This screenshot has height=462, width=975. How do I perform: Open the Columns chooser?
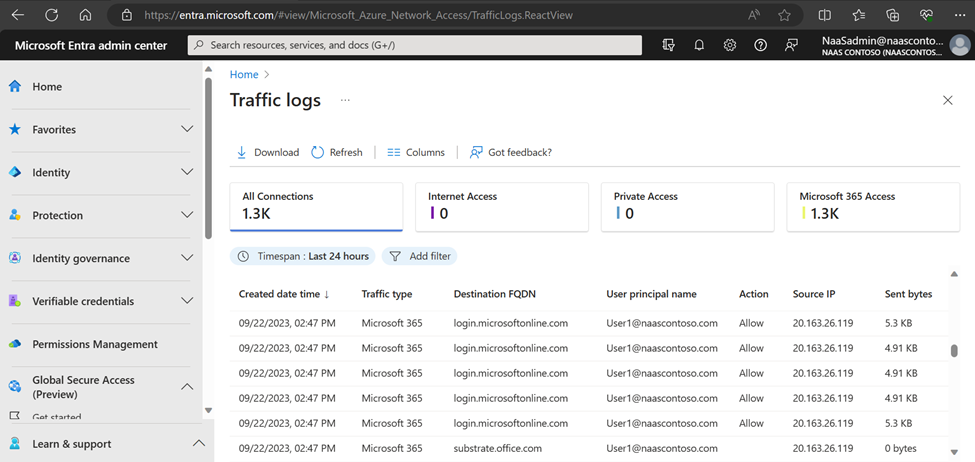[415, 152]
